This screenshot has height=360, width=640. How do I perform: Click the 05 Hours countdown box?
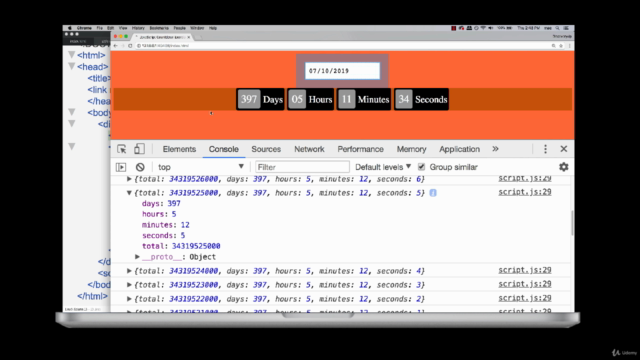(311, 99)
